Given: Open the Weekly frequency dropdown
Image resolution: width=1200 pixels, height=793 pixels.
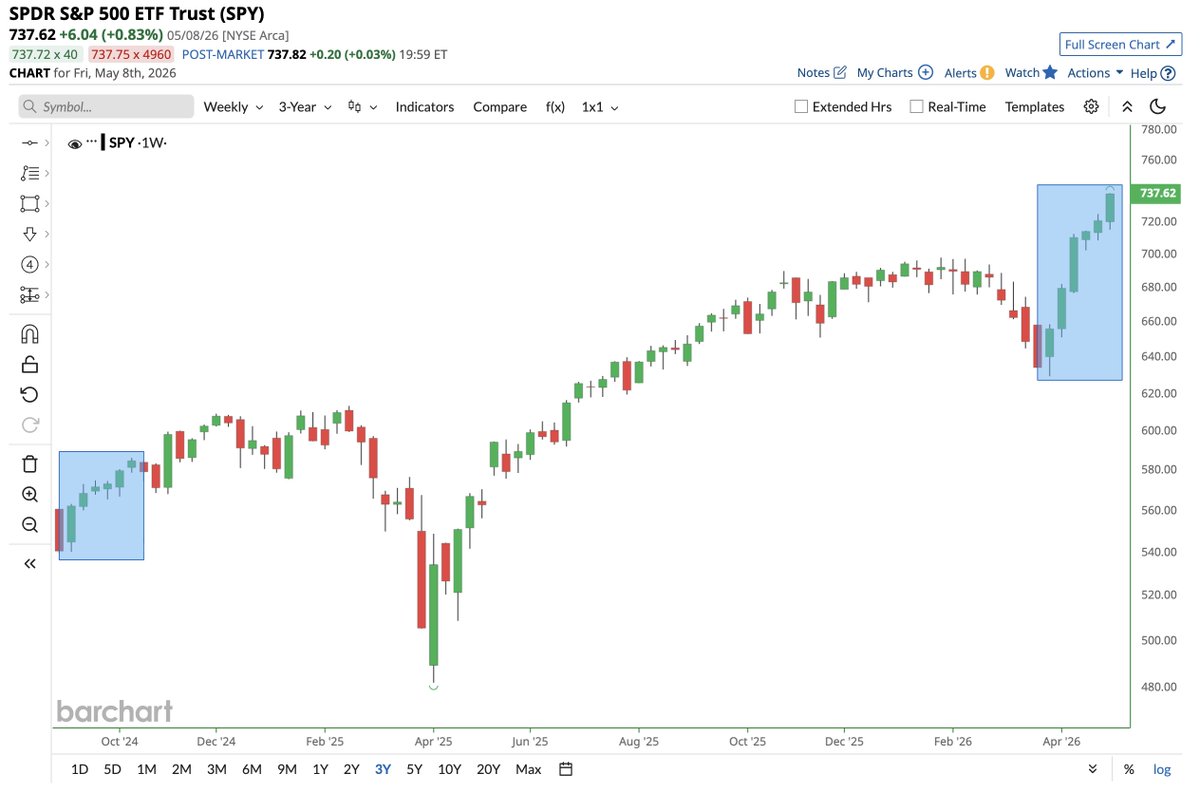Looking at the screenshot, I should (x=233, y=107).
